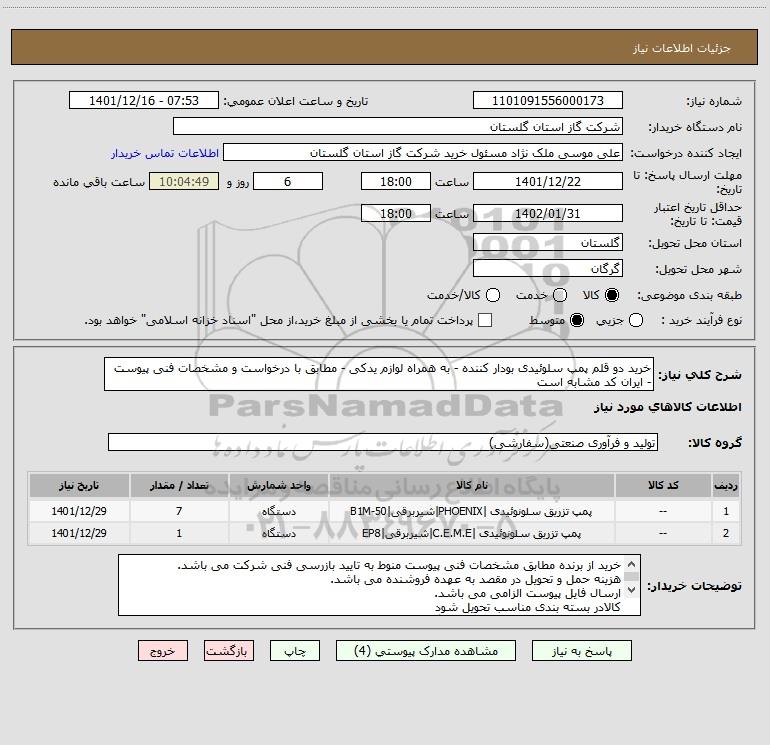Click the C.E.M.E EP8 pump item name
770x745 pixels.
[471, 533]
